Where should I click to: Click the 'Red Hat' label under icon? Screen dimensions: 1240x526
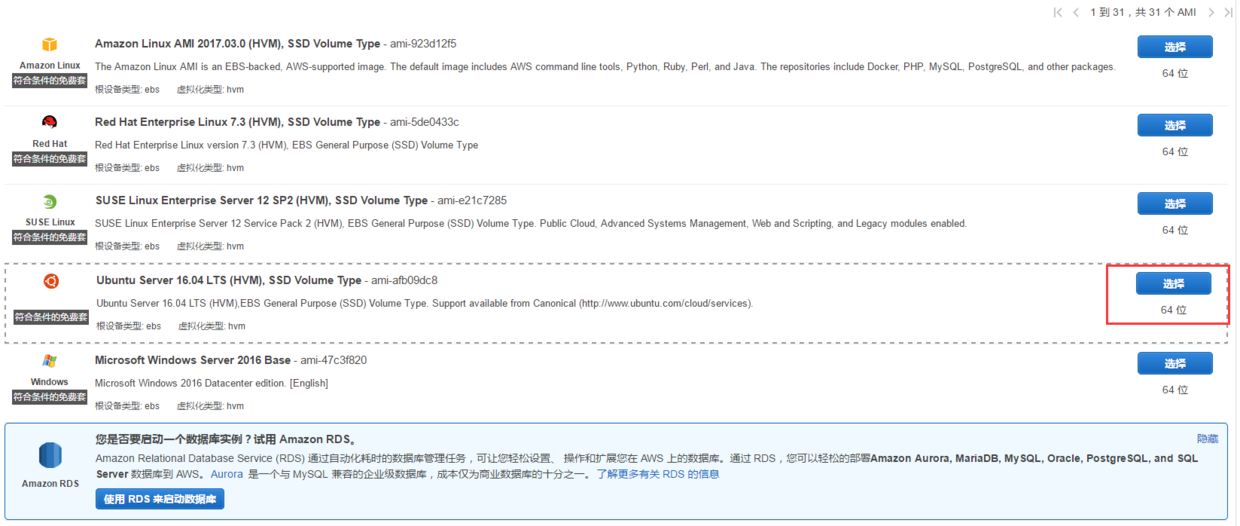click(x=50, y=144)
